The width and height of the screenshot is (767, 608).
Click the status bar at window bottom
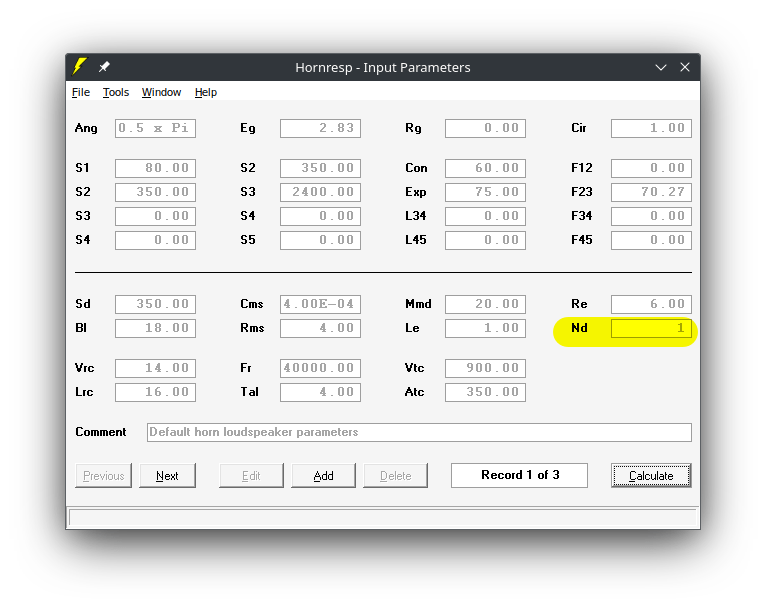383,518
